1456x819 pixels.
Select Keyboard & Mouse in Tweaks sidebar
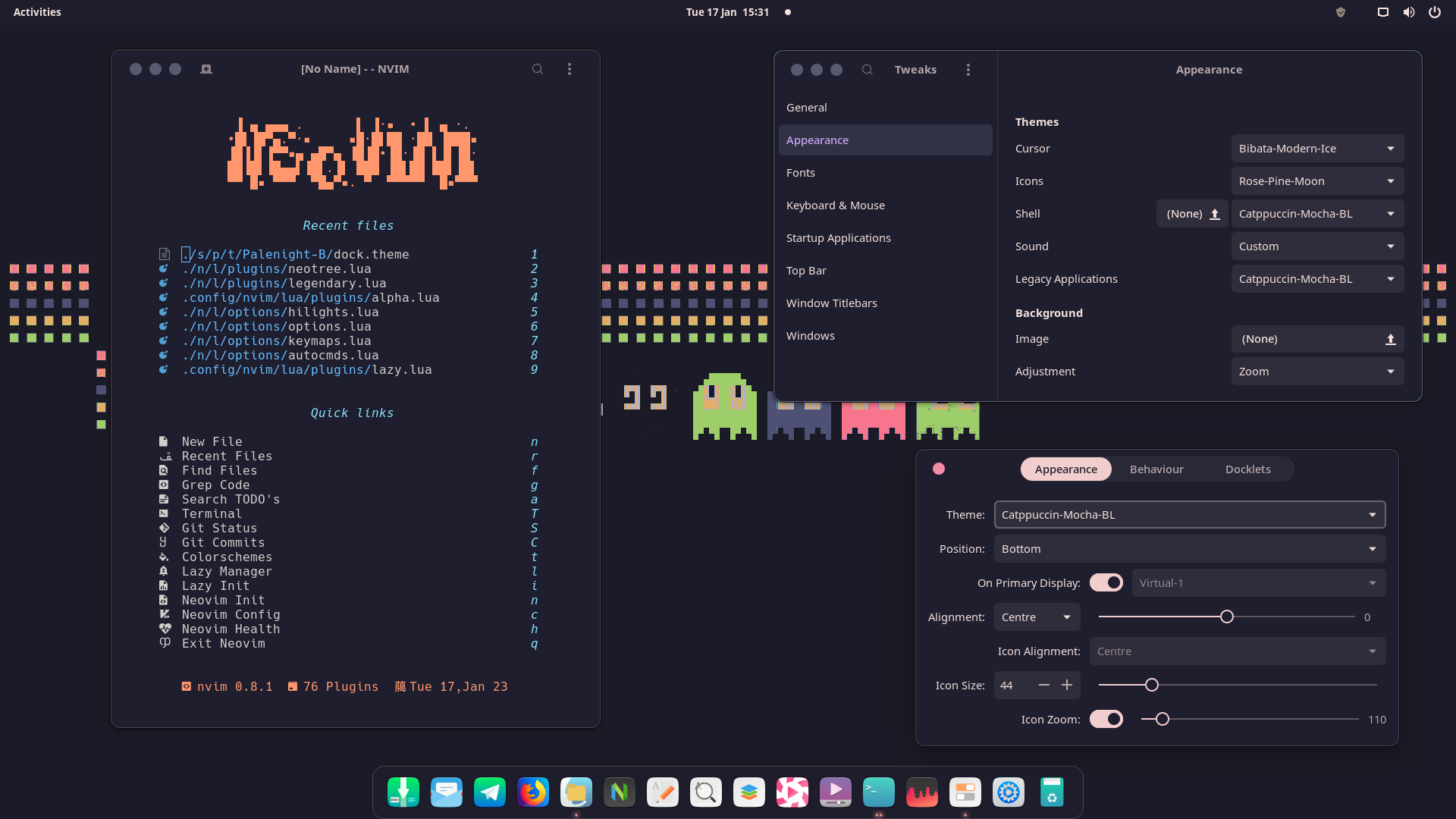point(886,206)
